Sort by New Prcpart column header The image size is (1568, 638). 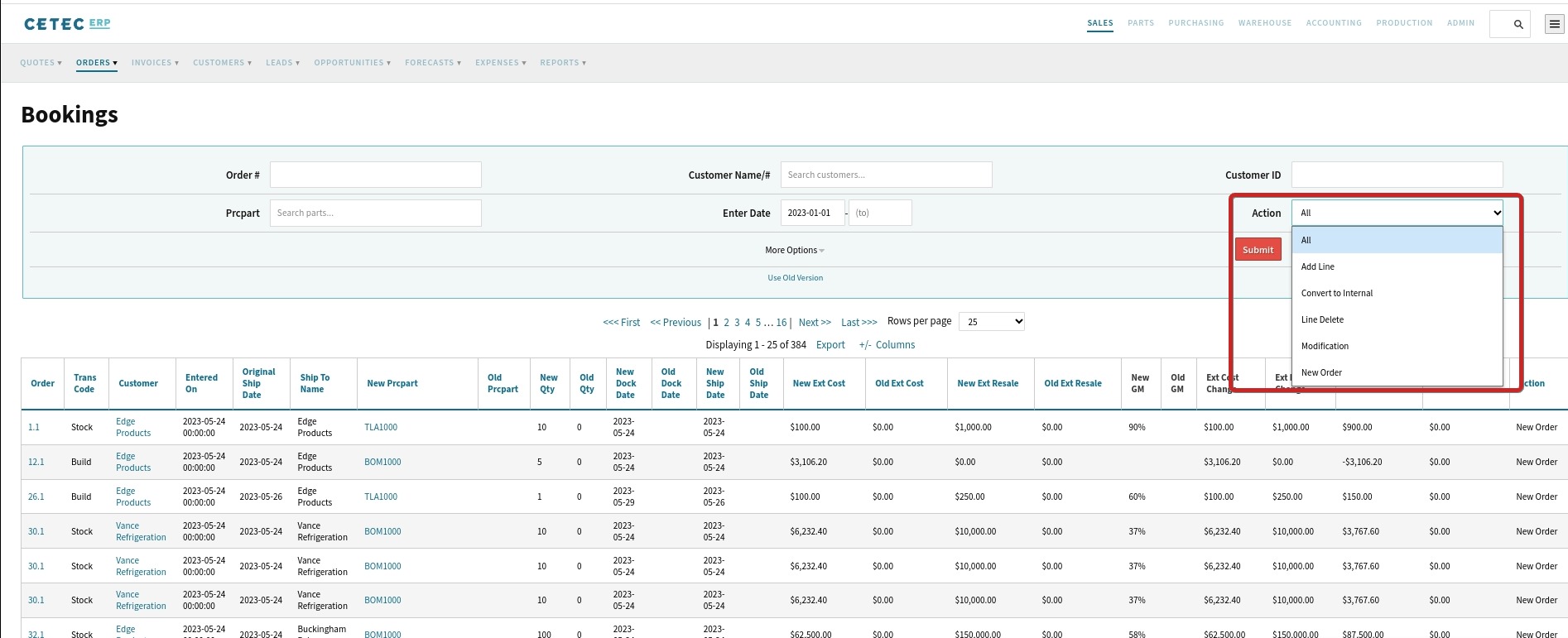coord(392,383)
